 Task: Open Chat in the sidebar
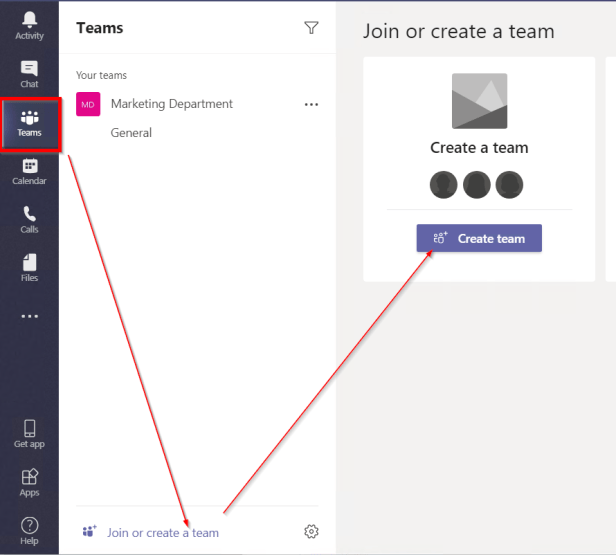pos(29,74)
